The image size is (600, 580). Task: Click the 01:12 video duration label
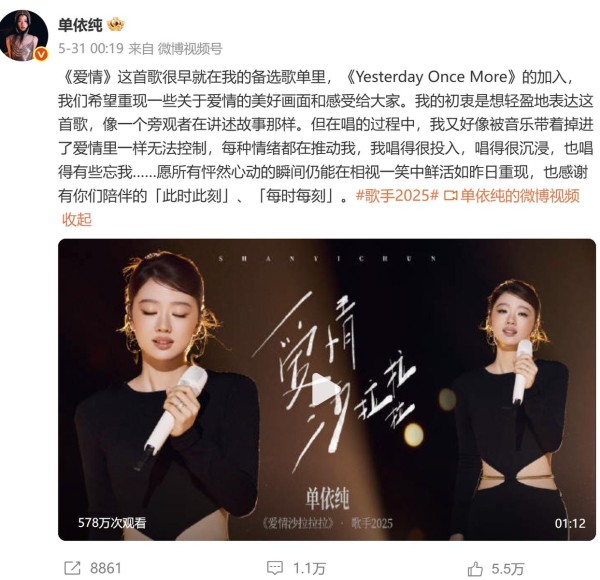(570, 523)
